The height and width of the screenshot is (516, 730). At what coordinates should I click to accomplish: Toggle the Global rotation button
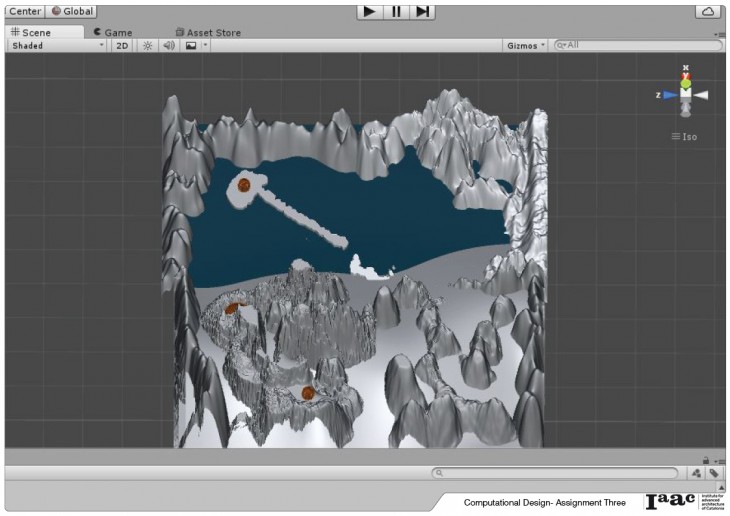71,11
